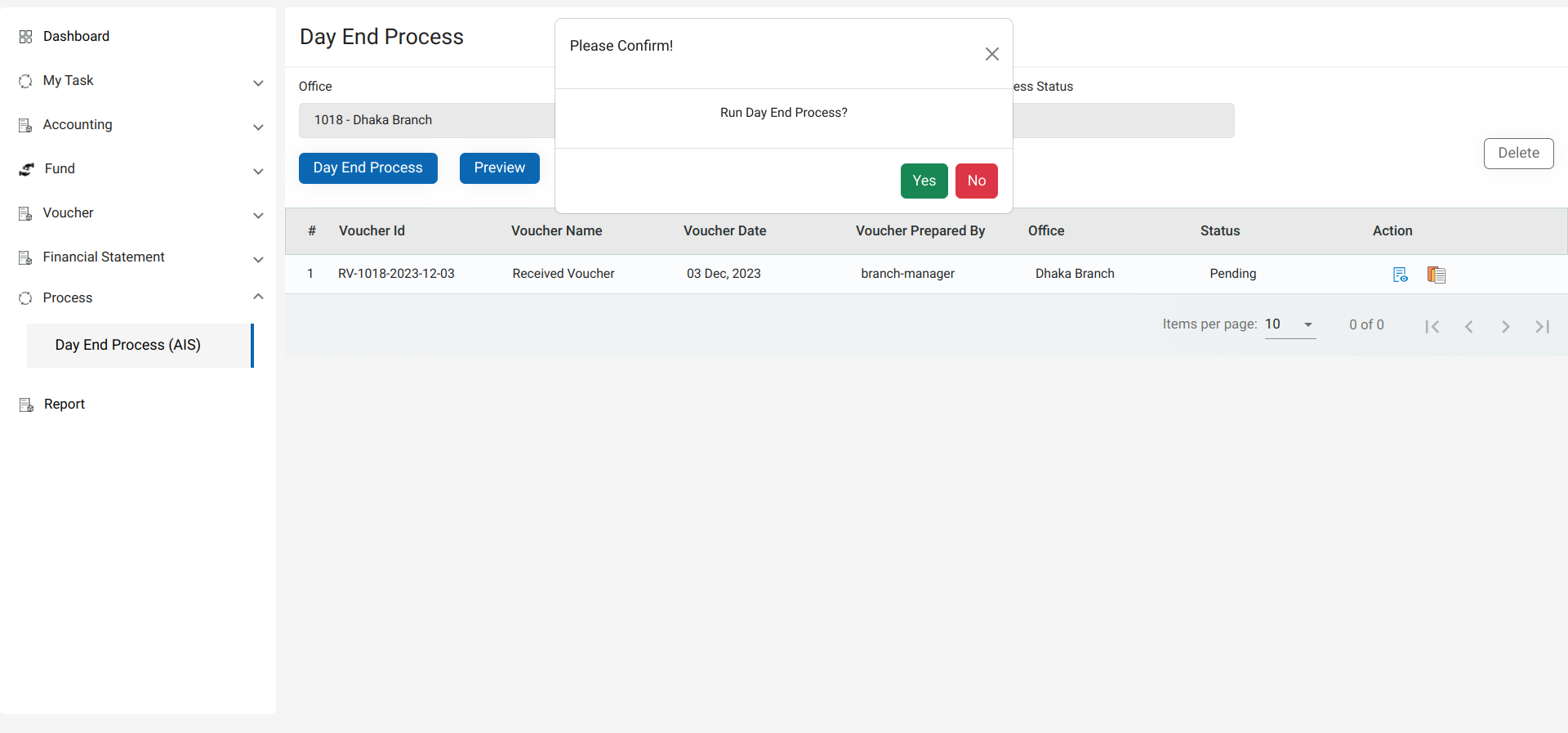Select Day End Process (AIS) submenu

coord(140,346)
